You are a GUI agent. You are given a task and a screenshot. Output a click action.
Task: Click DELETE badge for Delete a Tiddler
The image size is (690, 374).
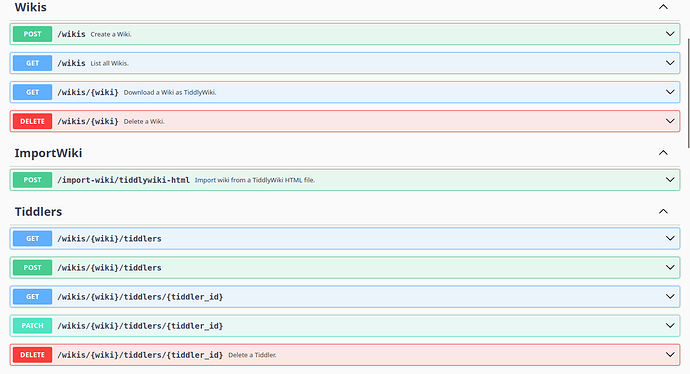[33, 355]
